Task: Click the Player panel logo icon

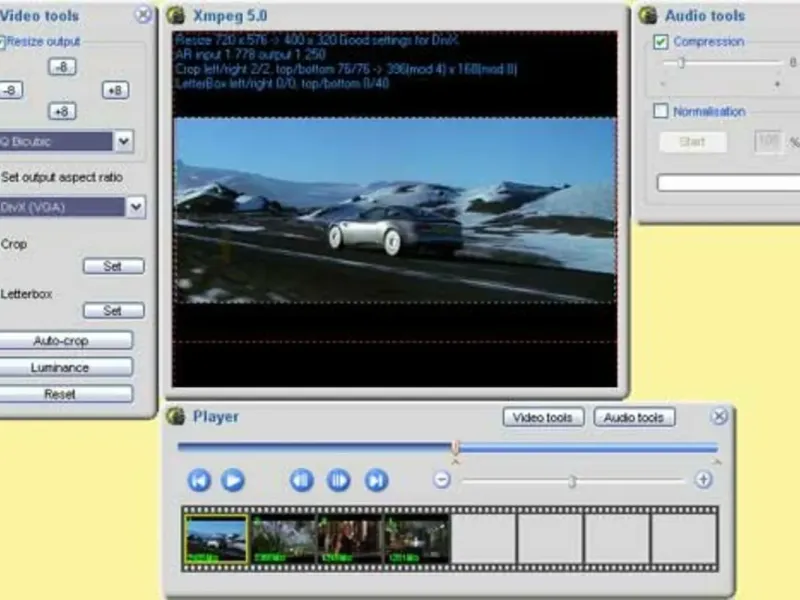Action: coord(176,416)
